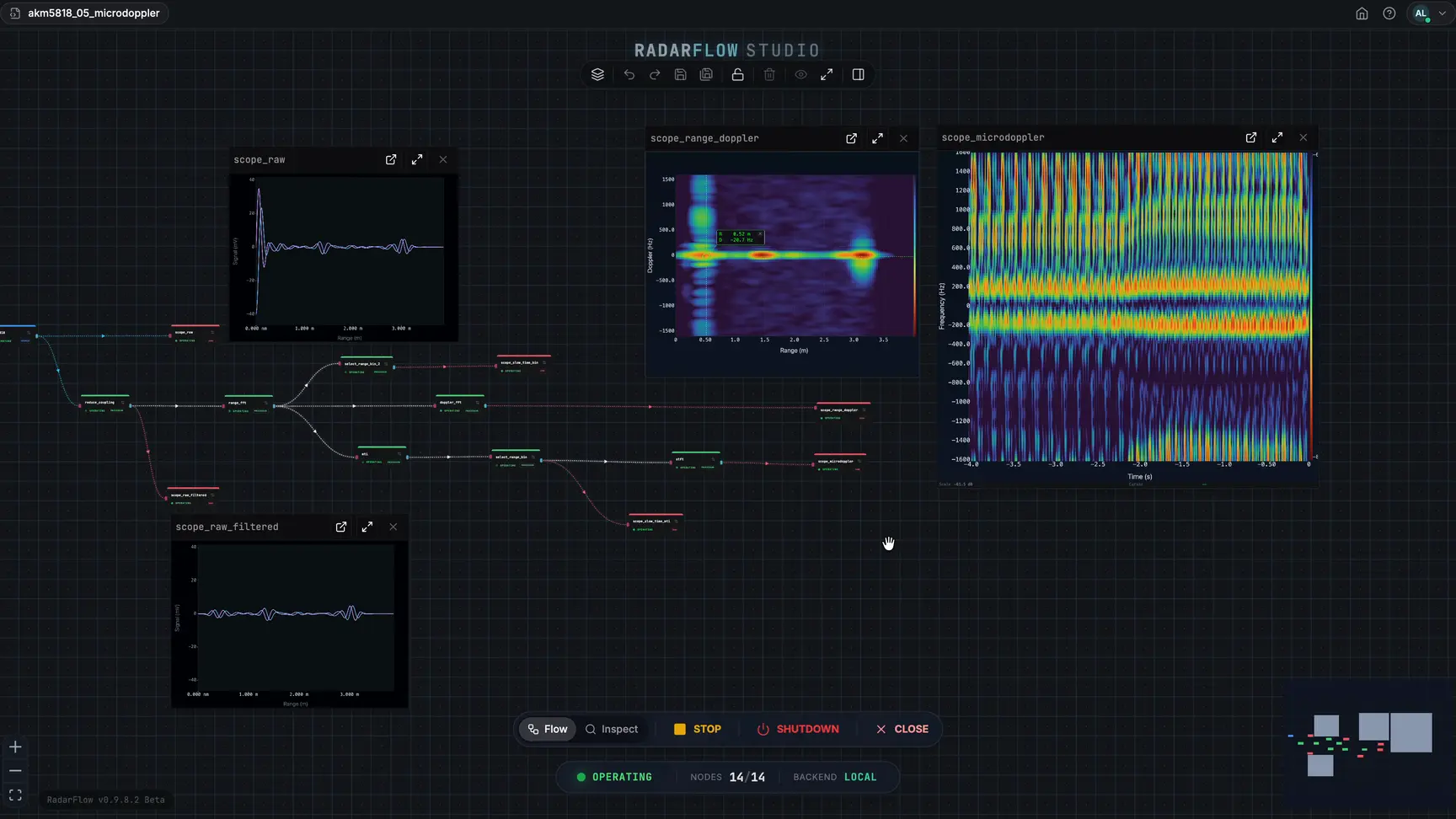Select the select_range_bin_2 node
1456x819 pixels.
click(367, 365)
